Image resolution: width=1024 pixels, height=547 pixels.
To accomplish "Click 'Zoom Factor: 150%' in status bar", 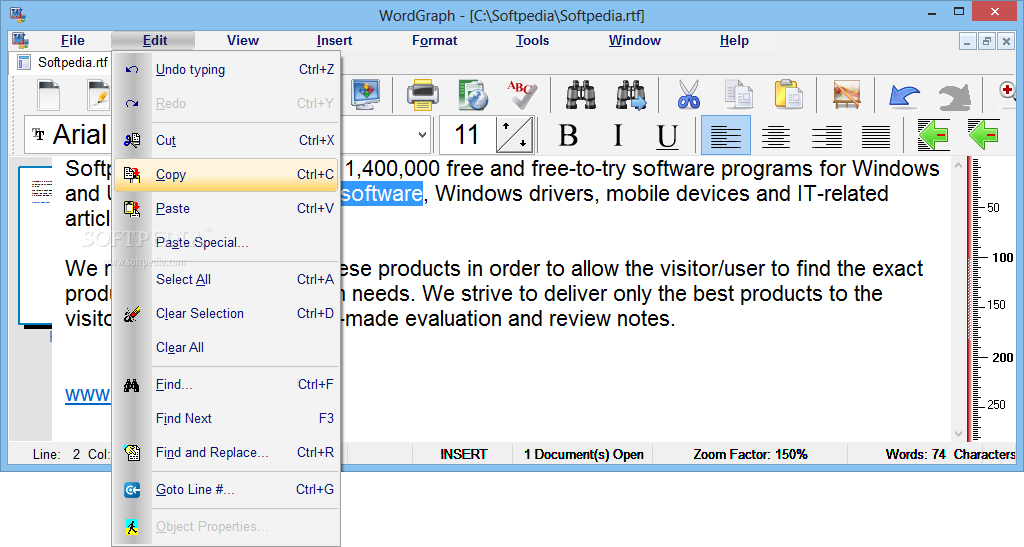I will pyautogui.click(x=750, y=454).
